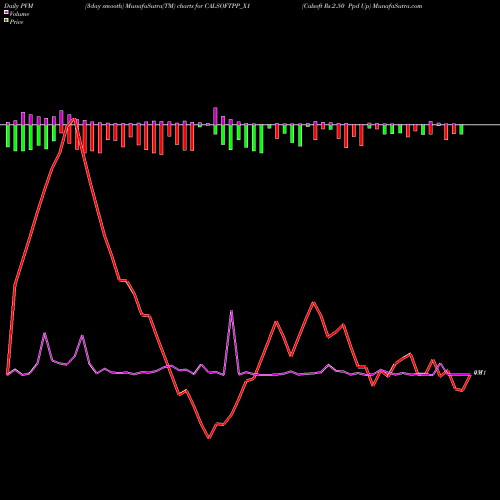Image resolution: width=500 pixels, height=500 pixels.
Task: Click the tallest magenta volume line spike
Action: tap(231, 312)
